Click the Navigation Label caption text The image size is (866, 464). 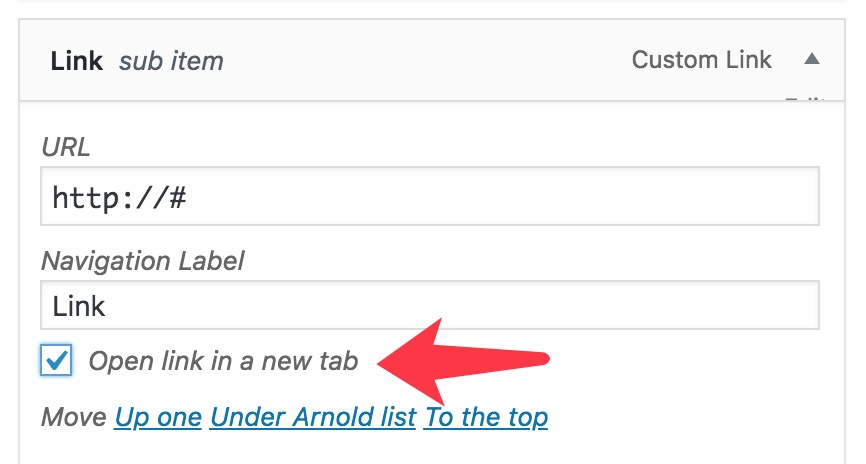tap(143, 261)
